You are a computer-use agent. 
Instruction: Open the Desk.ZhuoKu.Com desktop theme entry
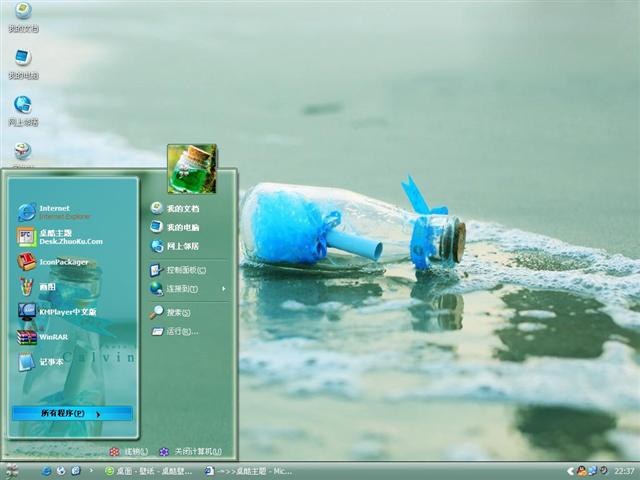(x=60, y=237)
